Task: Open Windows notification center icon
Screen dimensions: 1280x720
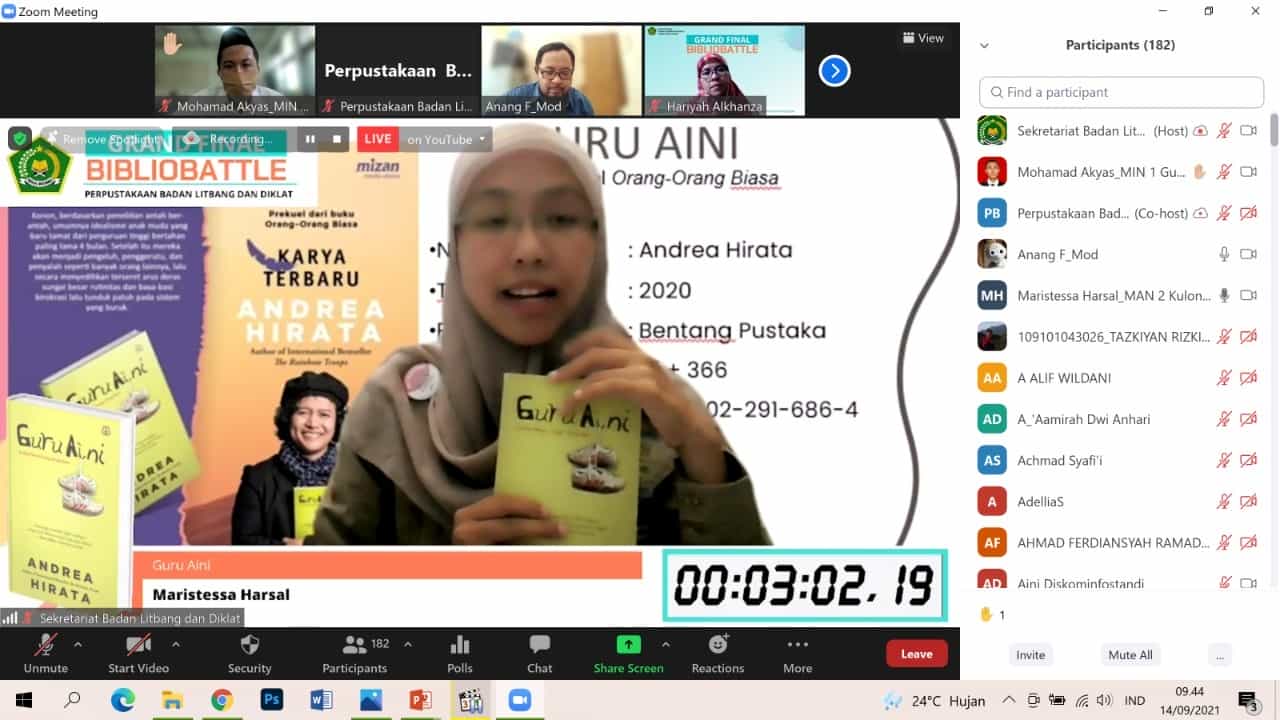Action: coord(1247,700)
